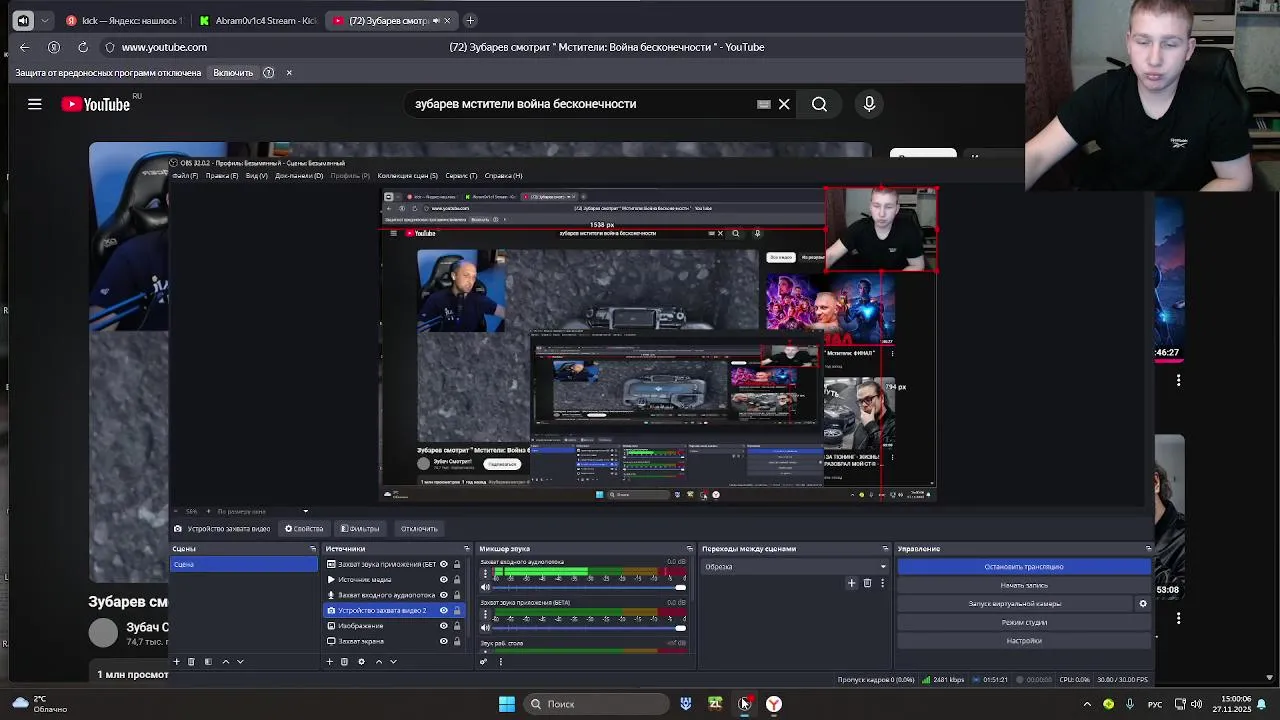Add a new source with the plus icon
Screen dimensions: 1280x720
point(329,661)
